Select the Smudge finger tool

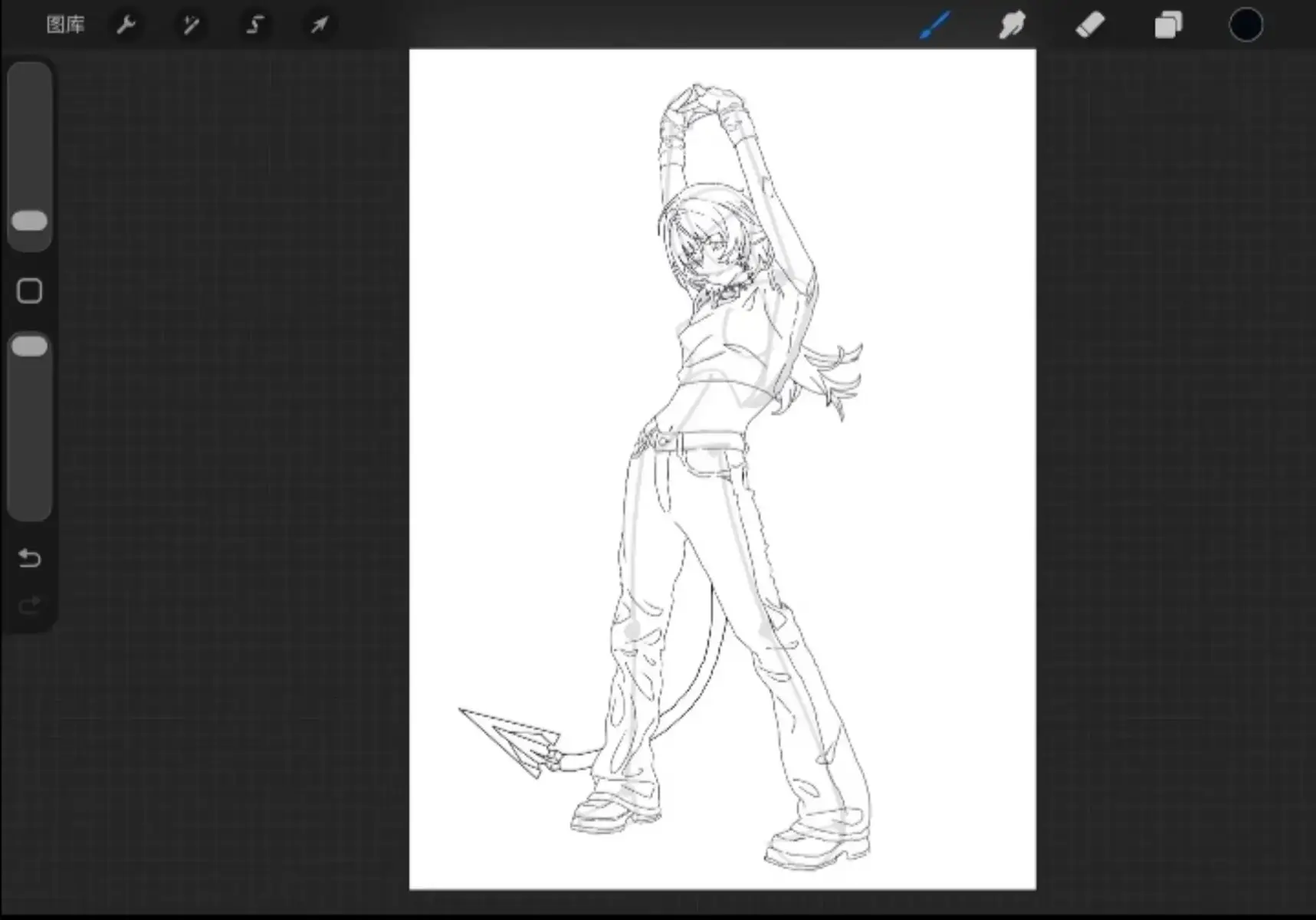point(1012,25)
